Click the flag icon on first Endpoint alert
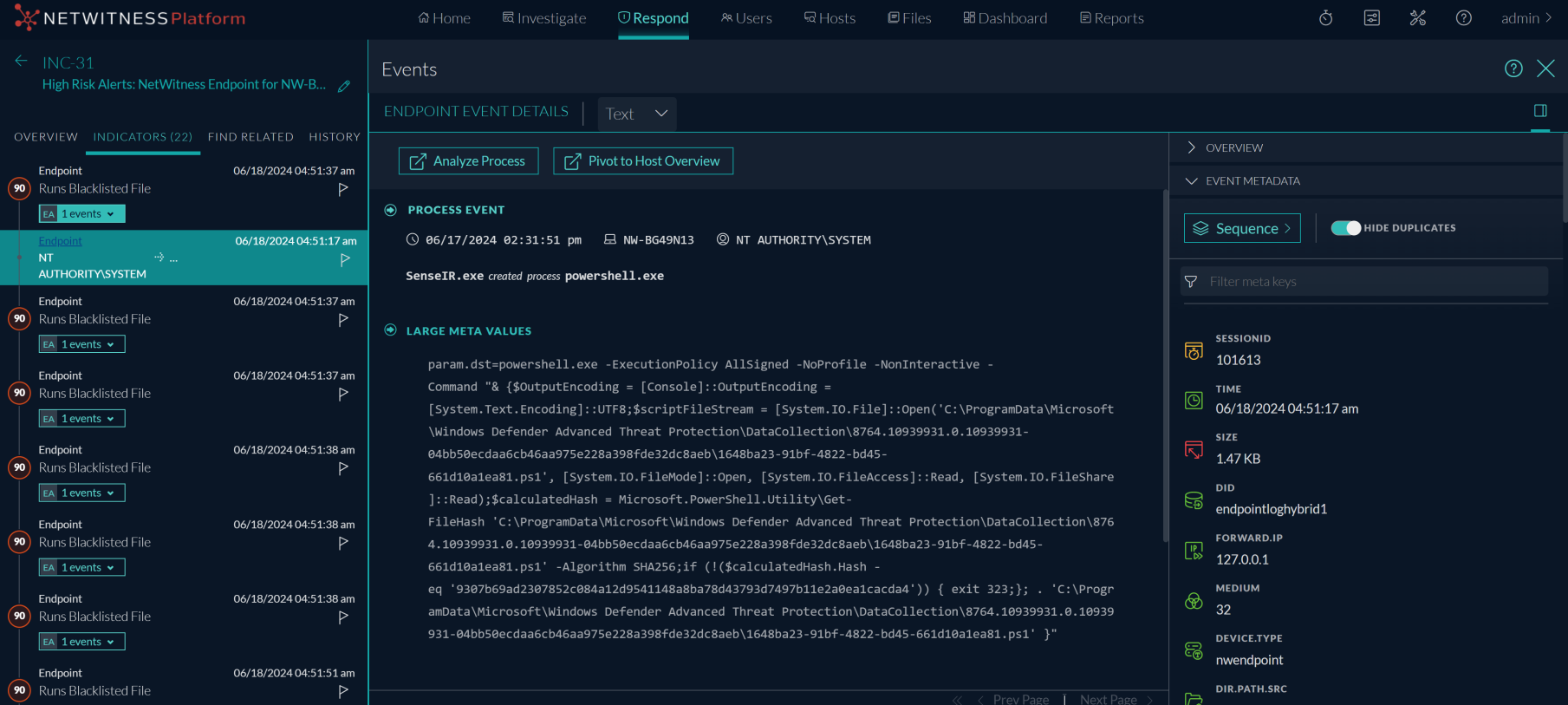 coord(343,189)
